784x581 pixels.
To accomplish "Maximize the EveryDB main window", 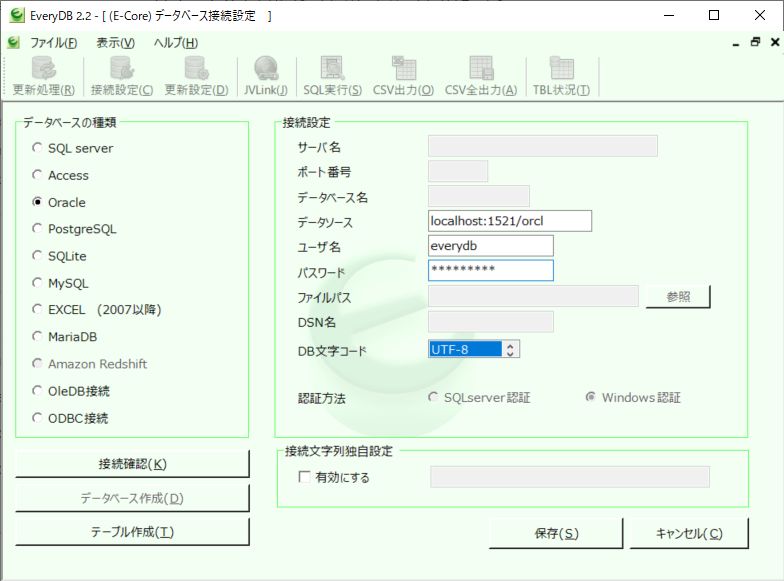I will click(x=714, y=16).
